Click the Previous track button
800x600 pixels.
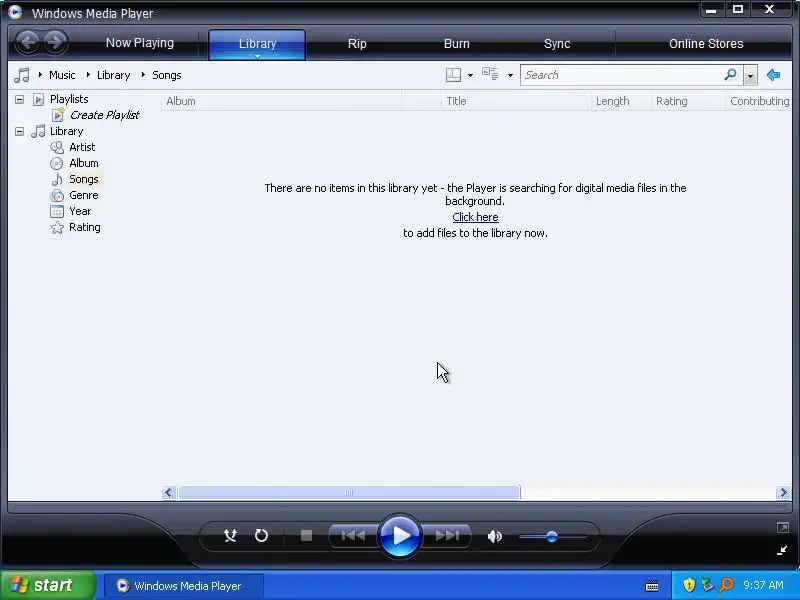tap(353, 536)
